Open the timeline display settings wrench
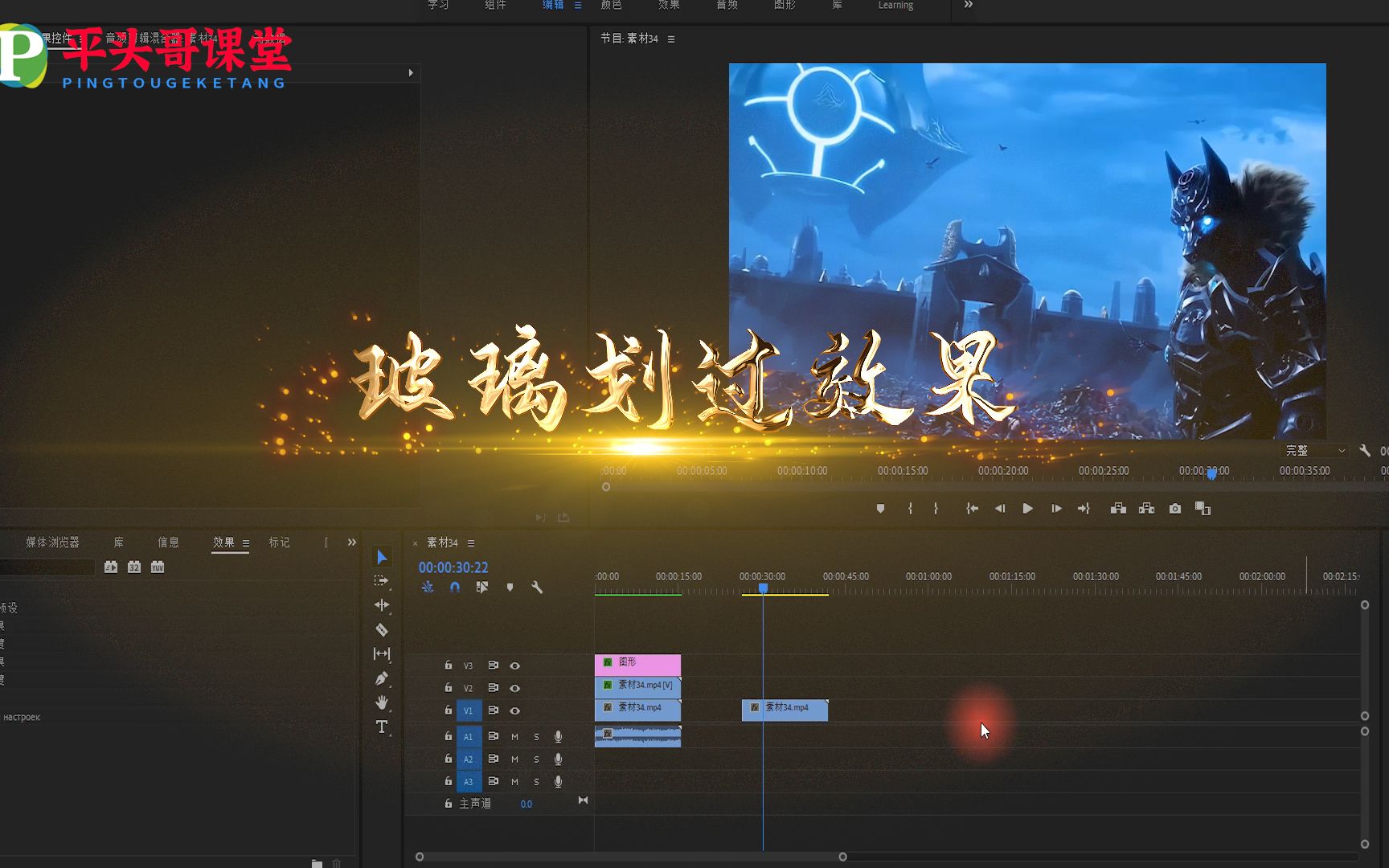Screen dimensions: 1389x868 tap(537, 588)
